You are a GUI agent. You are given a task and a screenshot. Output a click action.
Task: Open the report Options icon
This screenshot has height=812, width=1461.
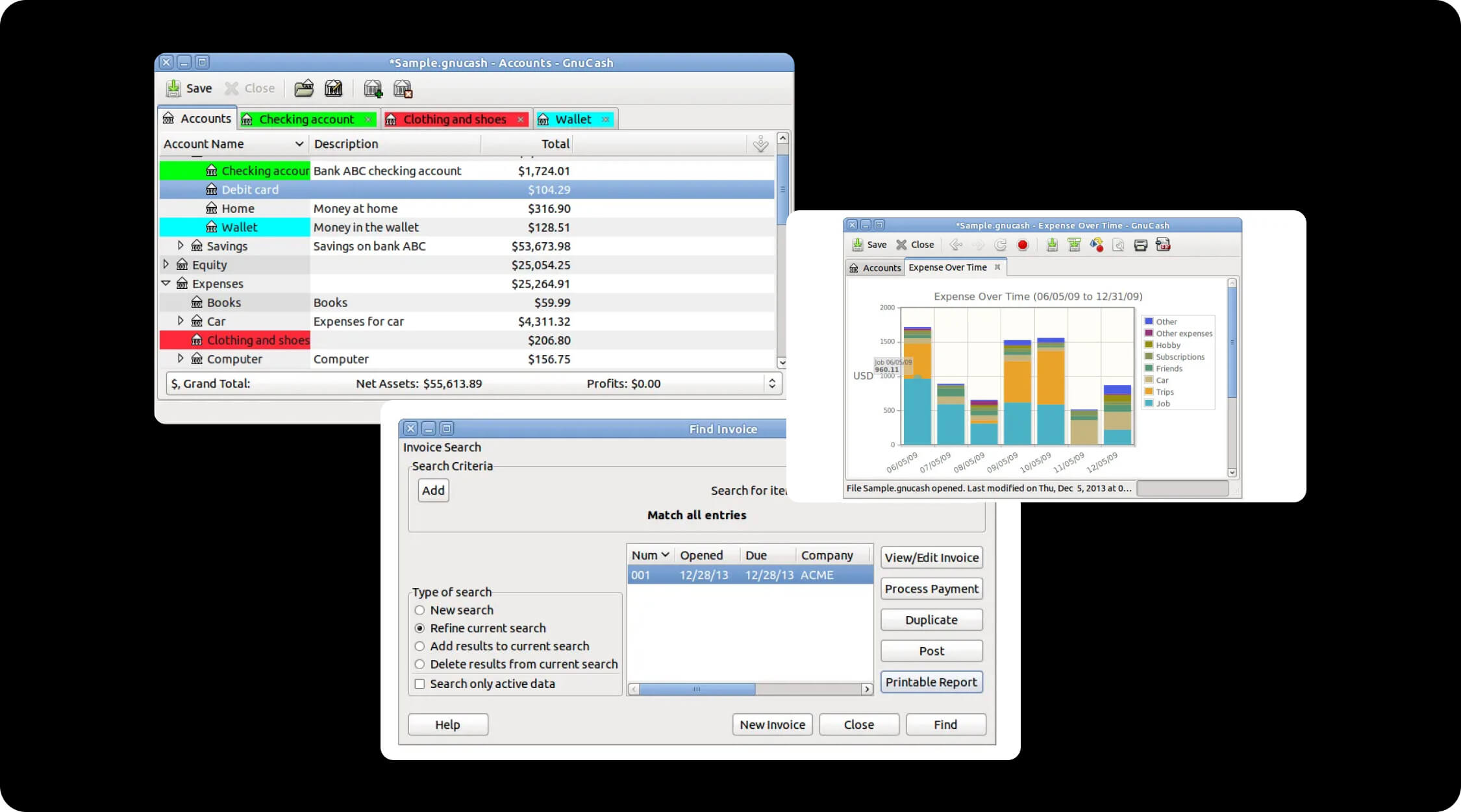click(x=1097, y=245)
